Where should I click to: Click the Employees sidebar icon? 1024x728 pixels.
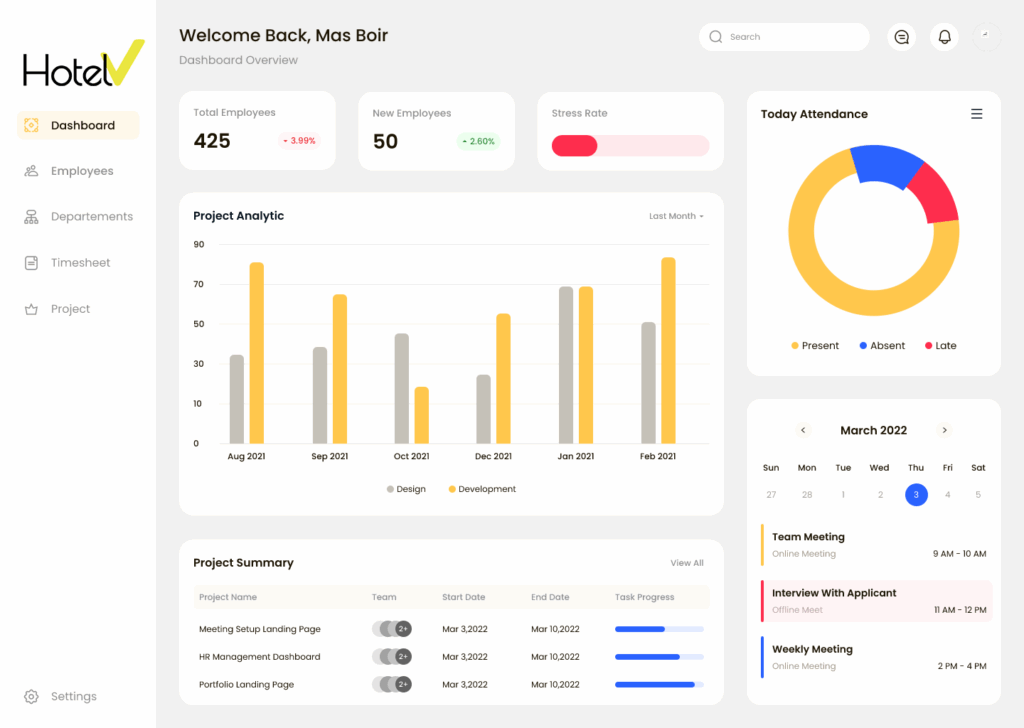[x=31, y=171]
